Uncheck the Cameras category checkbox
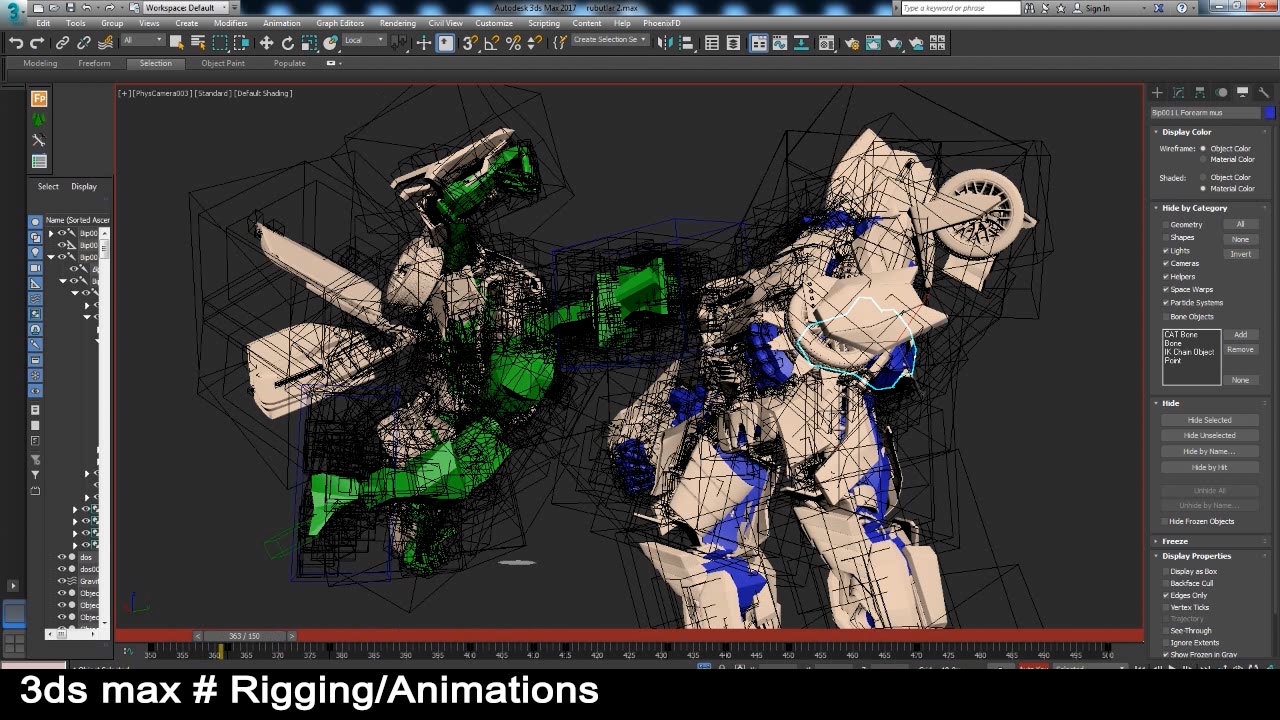Viewport: 1280px width, 720px height. [x=1166, y=264]
